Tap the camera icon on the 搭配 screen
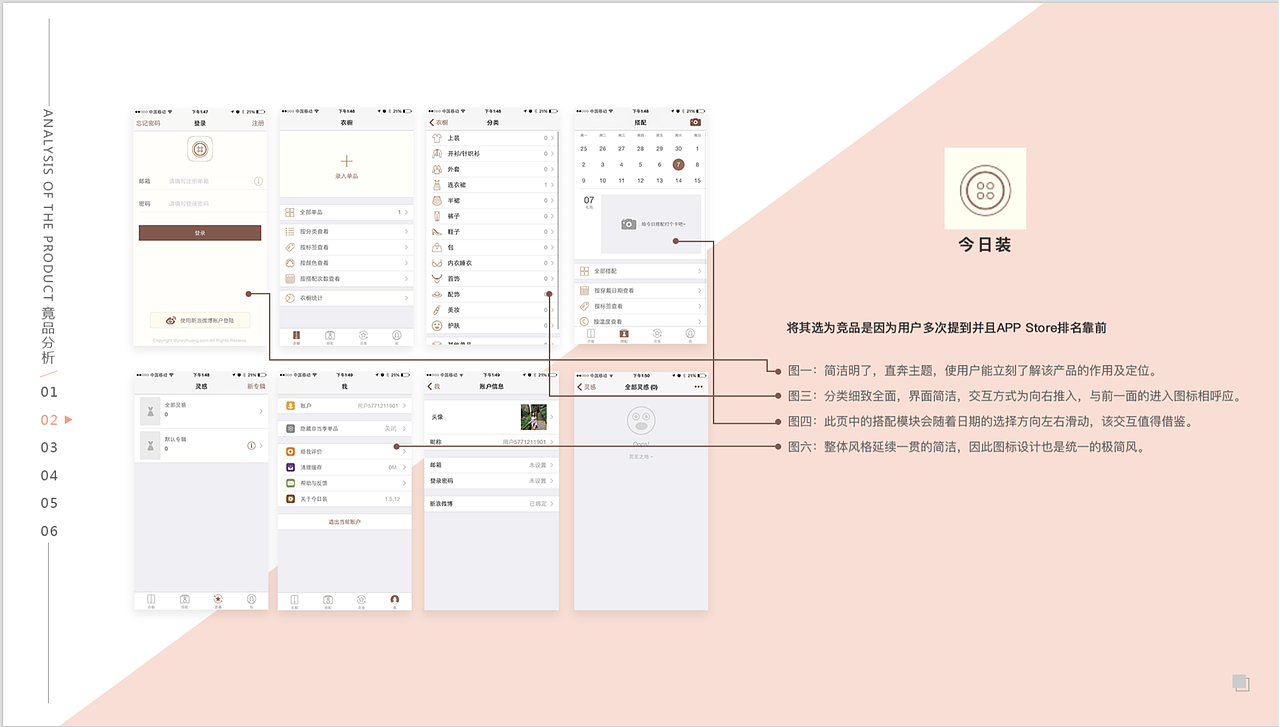The image size is (1280, 727). point(696,121)
